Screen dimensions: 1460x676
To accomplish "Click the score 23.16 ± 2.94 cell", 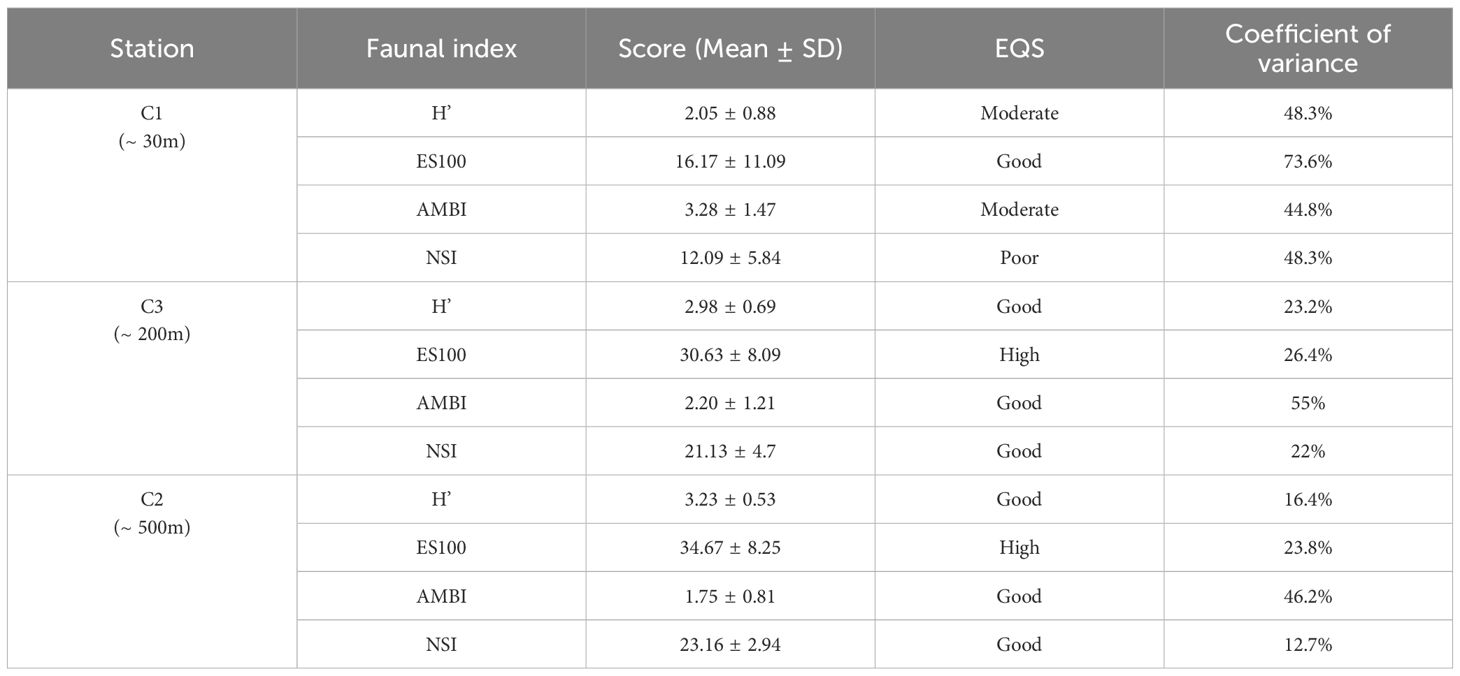I will (730, 645).
